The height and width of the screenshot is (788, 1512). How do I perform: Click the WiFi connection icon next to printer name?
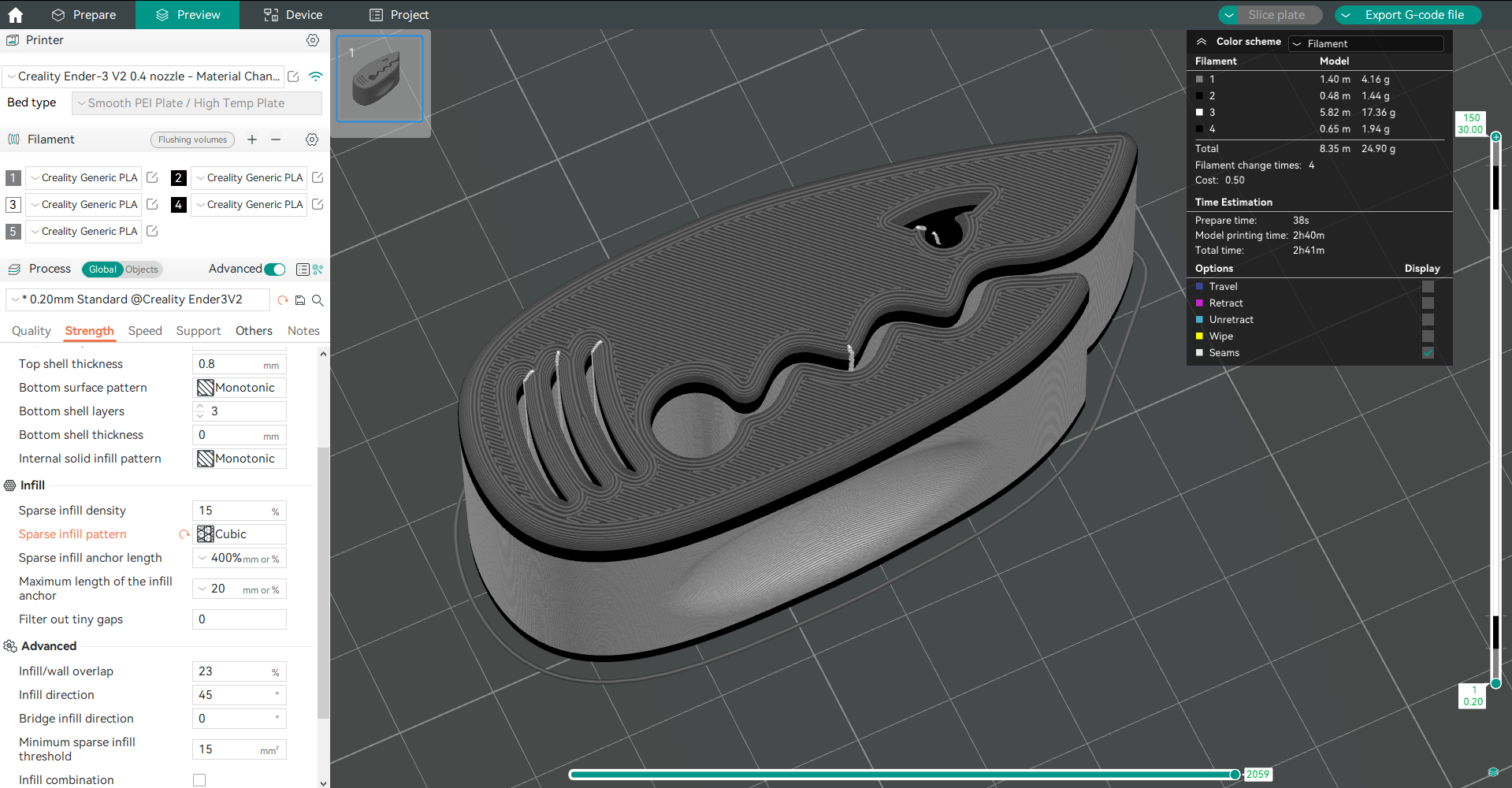click(x=316, y=76)
